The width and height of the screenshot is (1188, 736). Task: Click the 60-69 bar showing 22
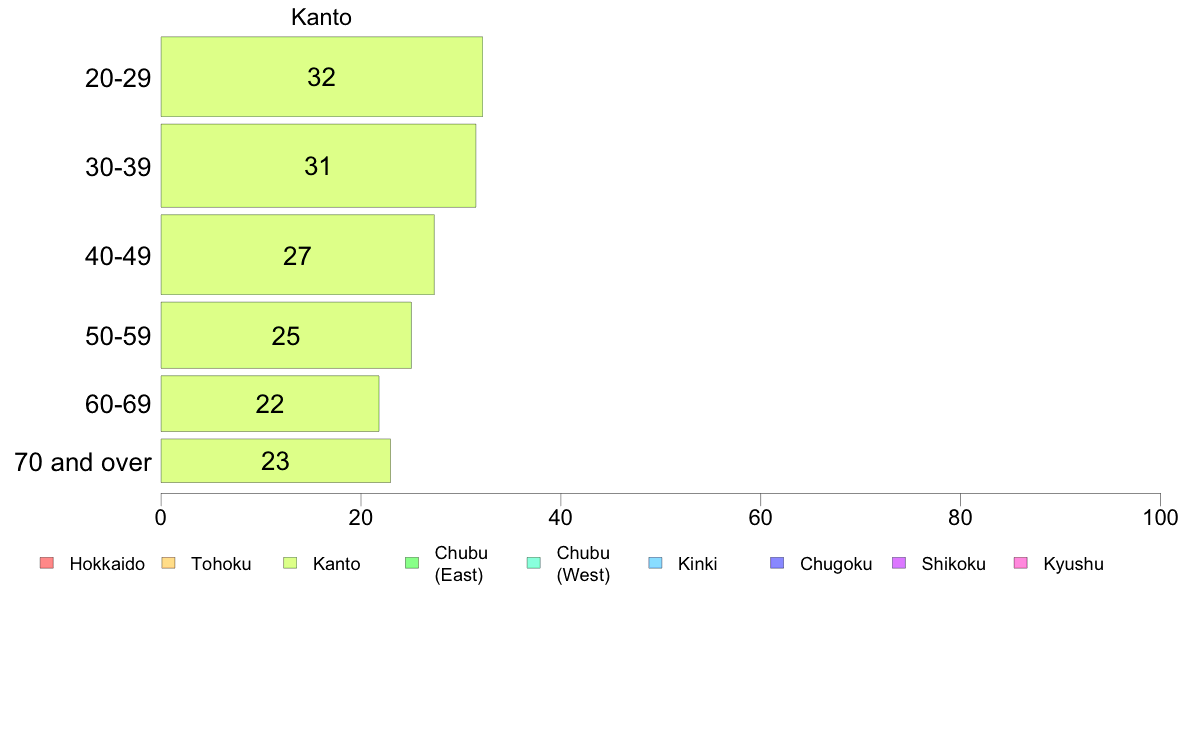pos(270,404)
